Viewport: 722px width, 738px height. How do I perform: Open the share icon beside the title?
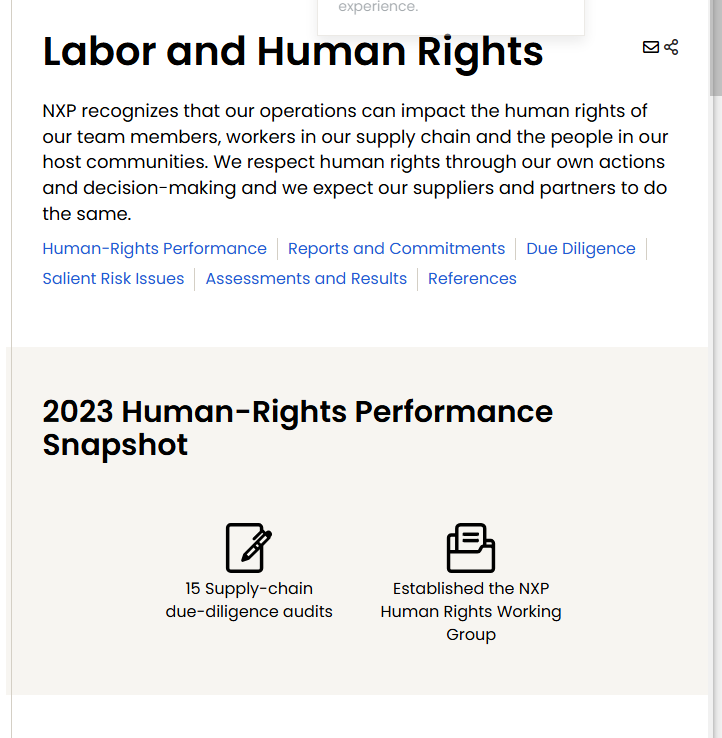coord(671,47)
